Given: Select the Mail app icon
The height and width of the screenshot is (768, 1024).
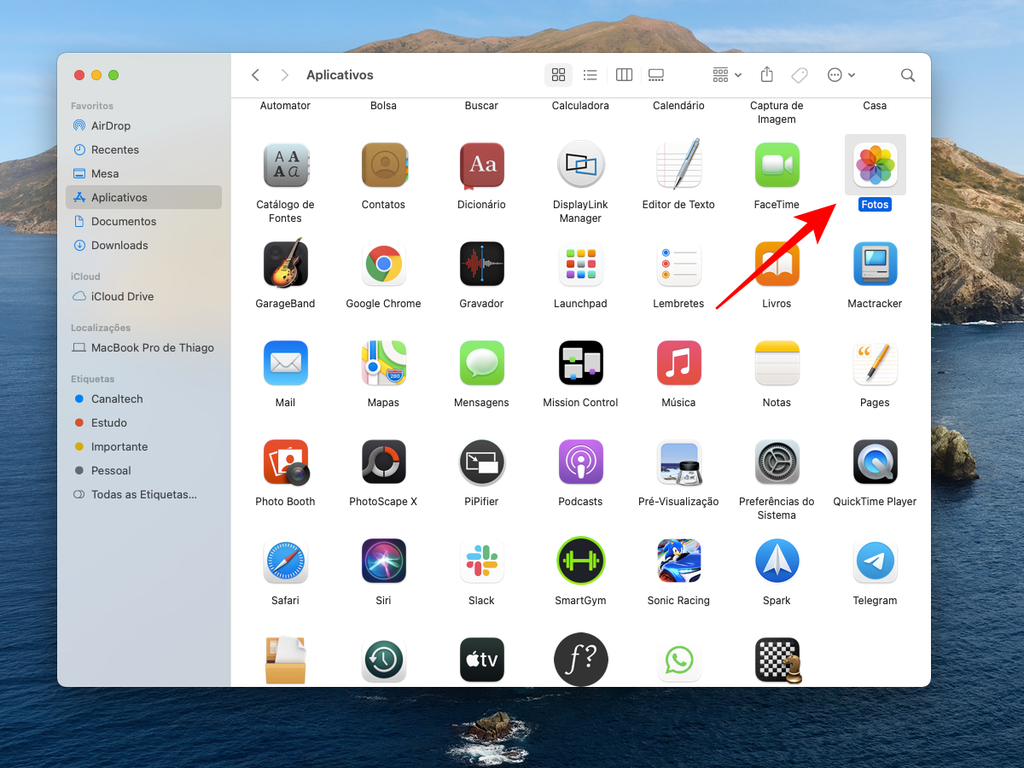Looking at the screenshot, I should (x=285, y=363).
